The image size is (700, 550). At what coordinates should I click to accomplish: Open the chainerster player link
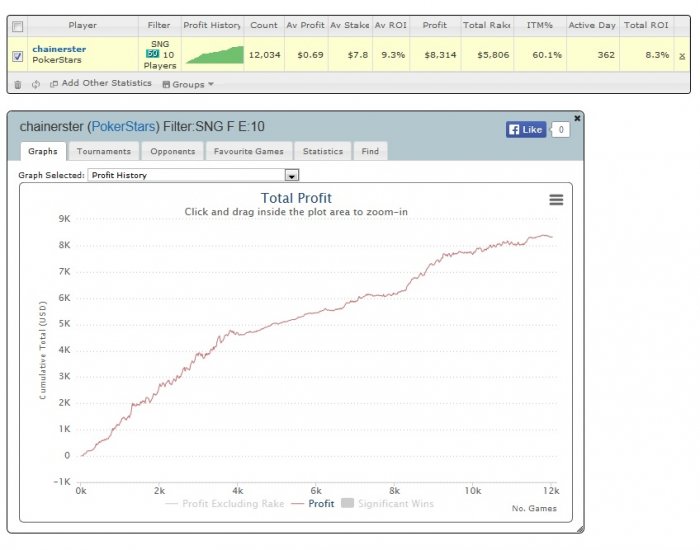coord(59,49)
